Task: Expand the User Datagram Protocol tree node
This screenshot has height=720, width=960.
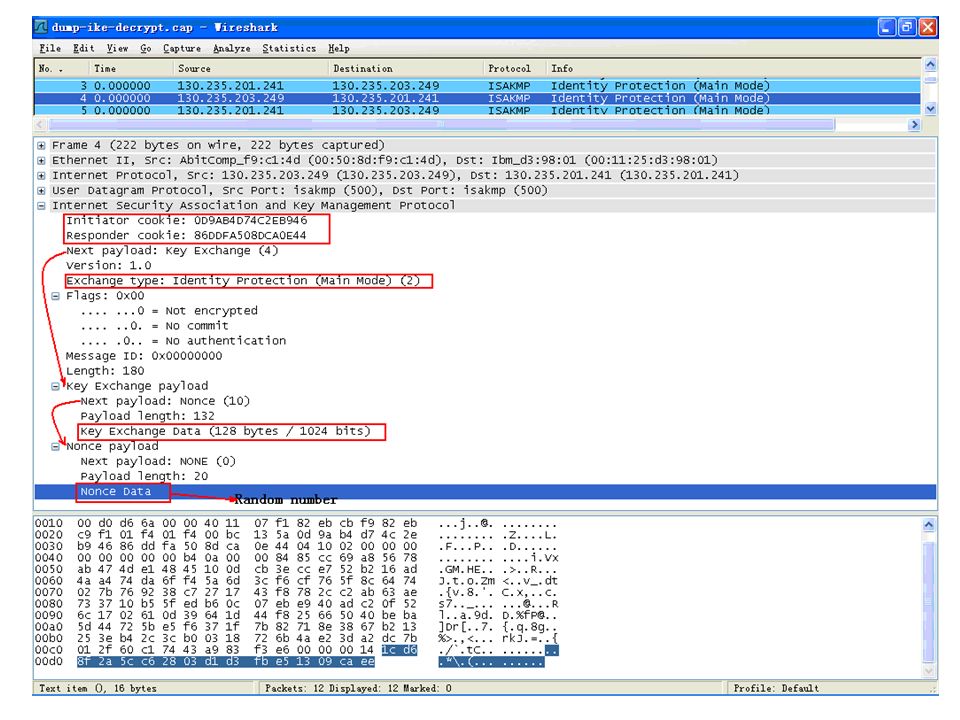Action: [41, 190]
